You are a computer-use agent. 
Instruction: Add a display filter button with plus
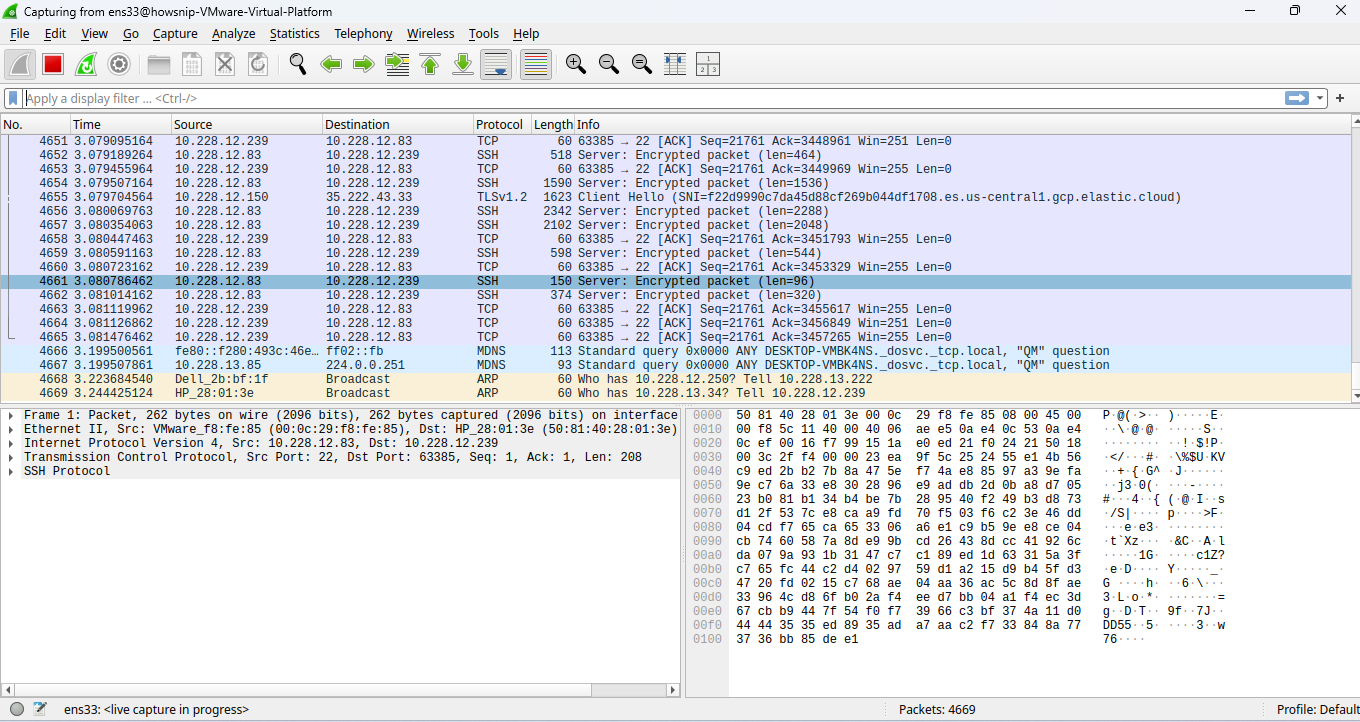click(1340, 98)
